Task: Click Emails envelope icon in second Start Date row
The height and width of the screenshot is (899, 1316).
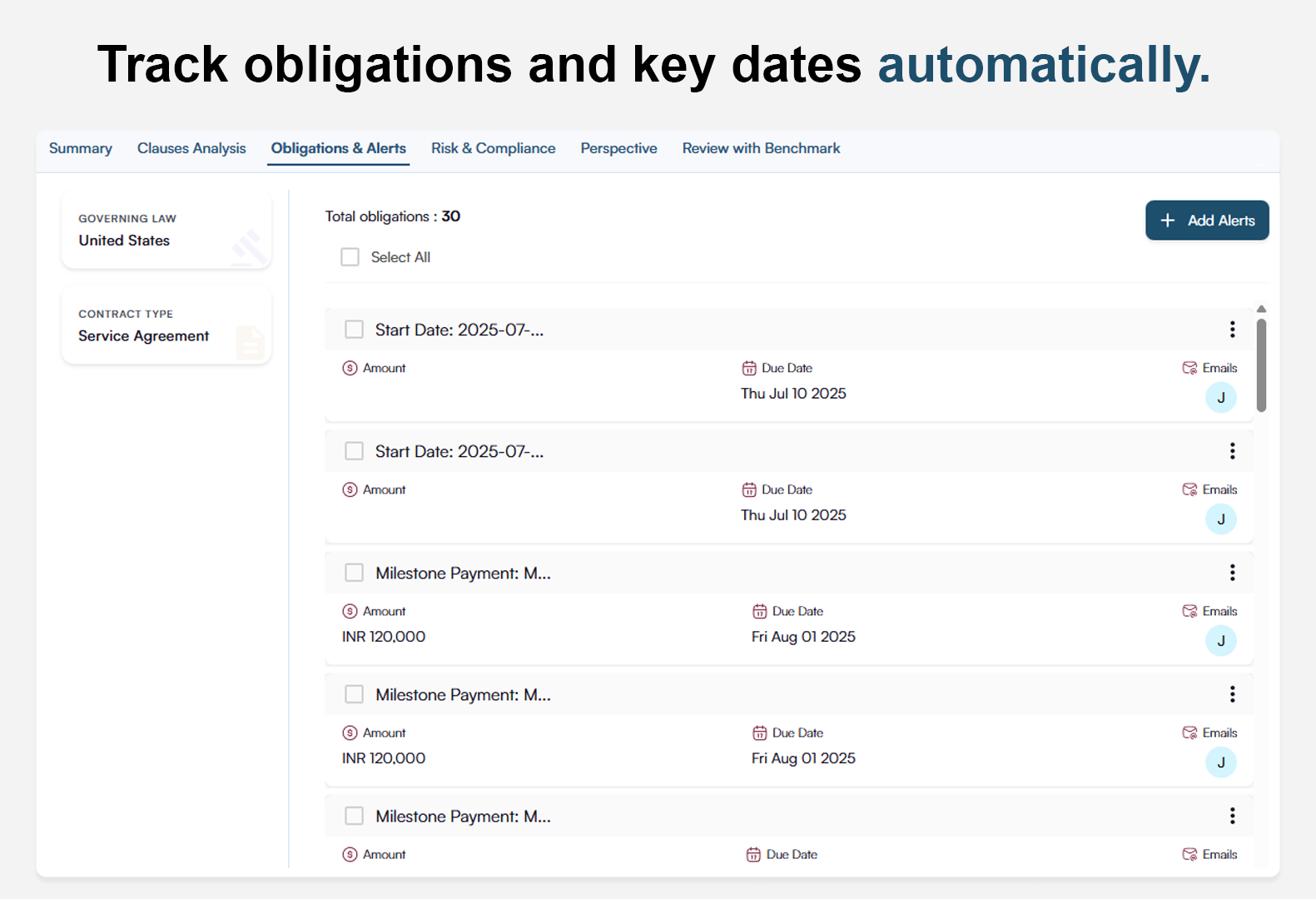Action: (1189, 489)
